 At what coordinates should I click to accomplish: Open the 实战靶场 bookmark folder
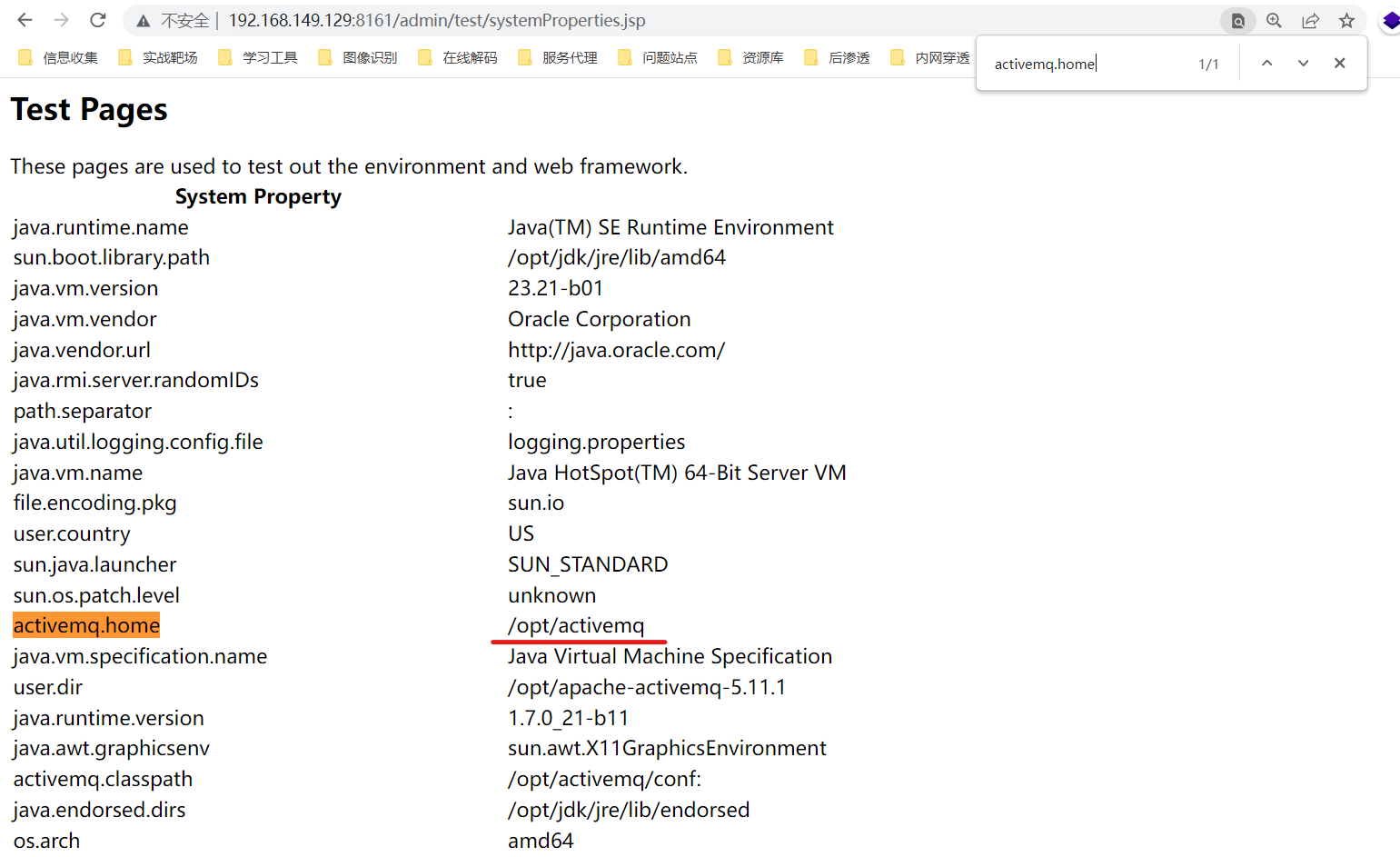tap(159, 57)
